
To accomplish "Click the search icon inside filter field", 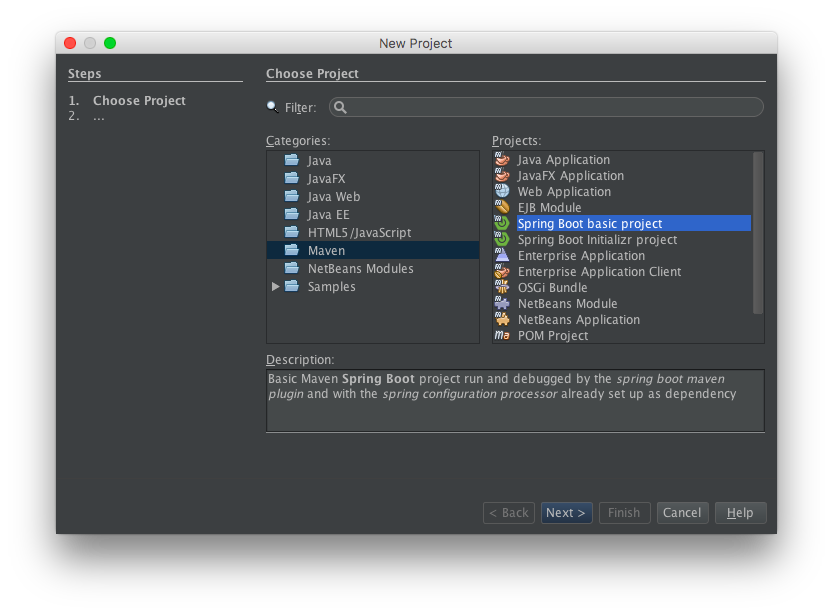I will (341, 107).
